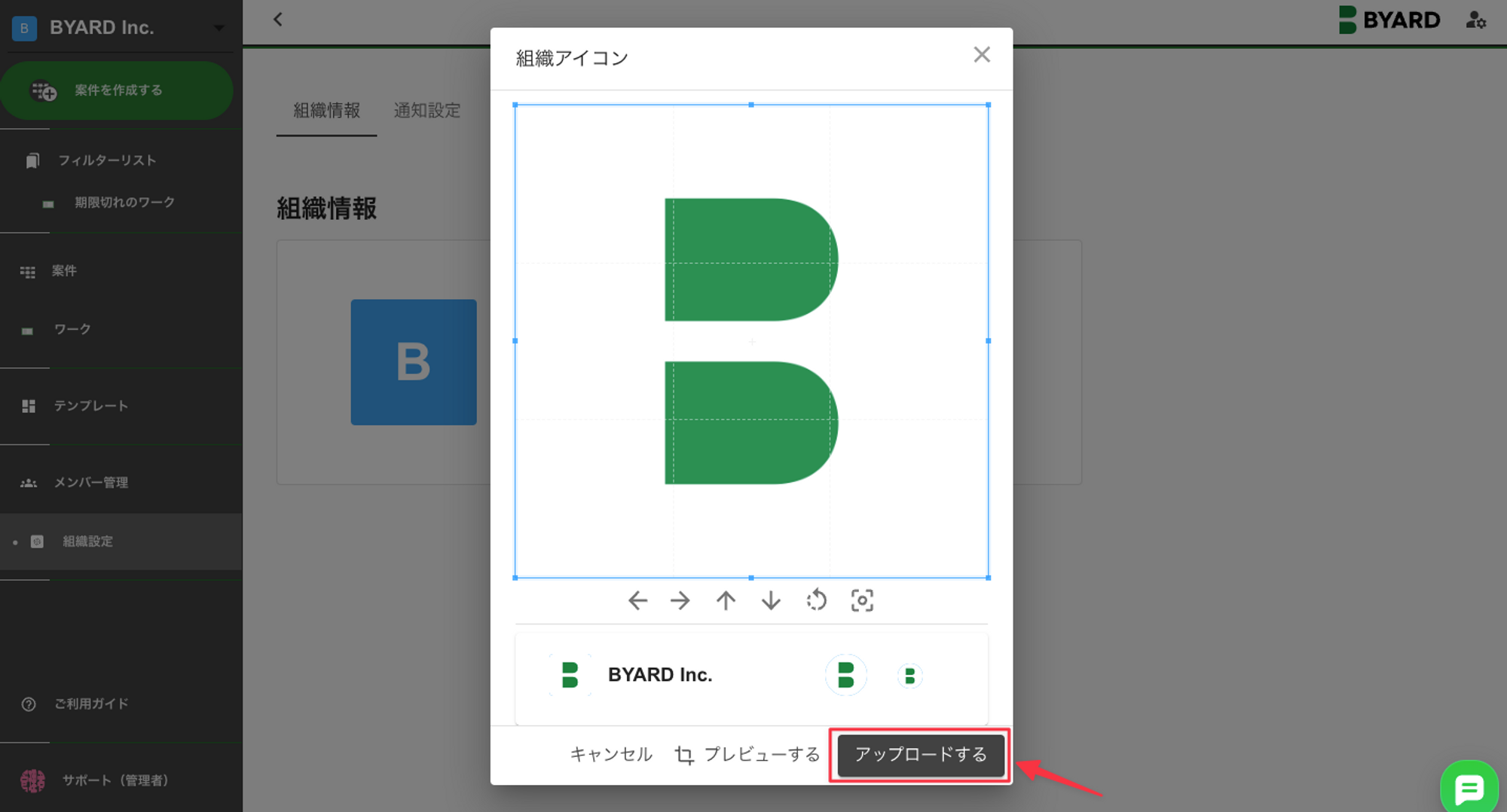
Task: Open メンバー管理 in the sidebar
Action: 90,483
